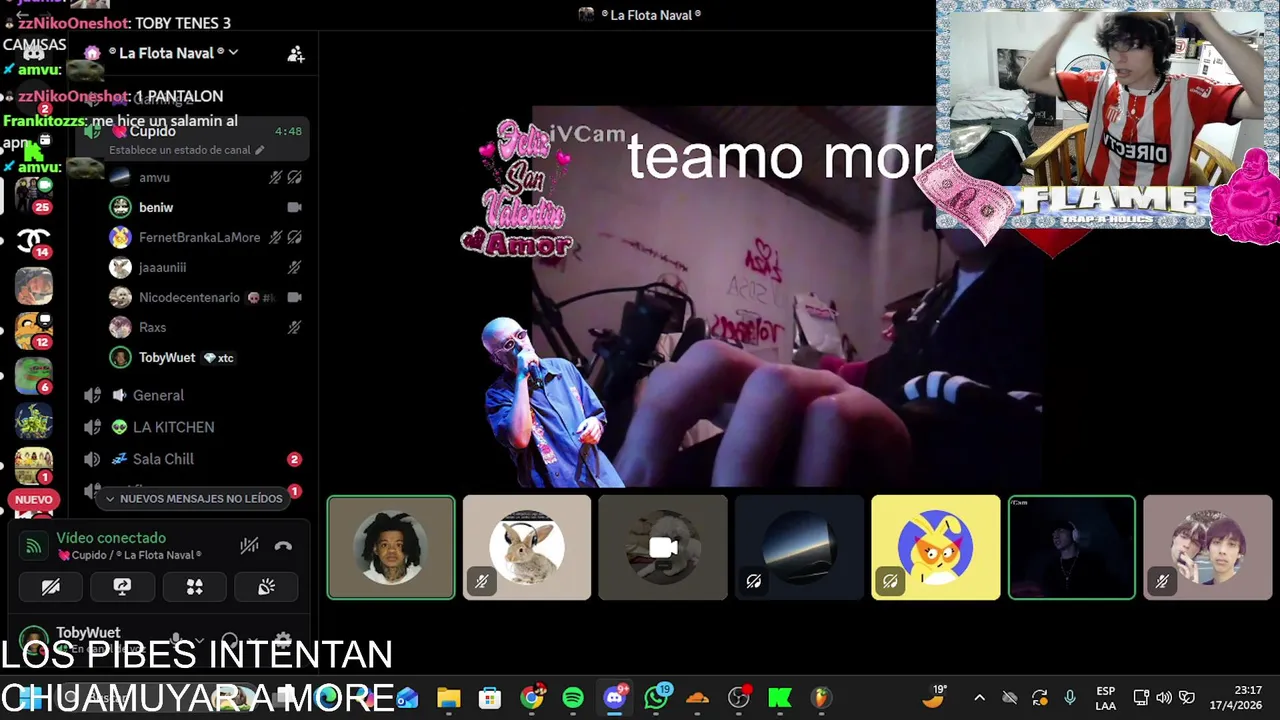Open the server with the 14 notifications badge
This screenshot has width=1280, height=720.
click(33, 240)
